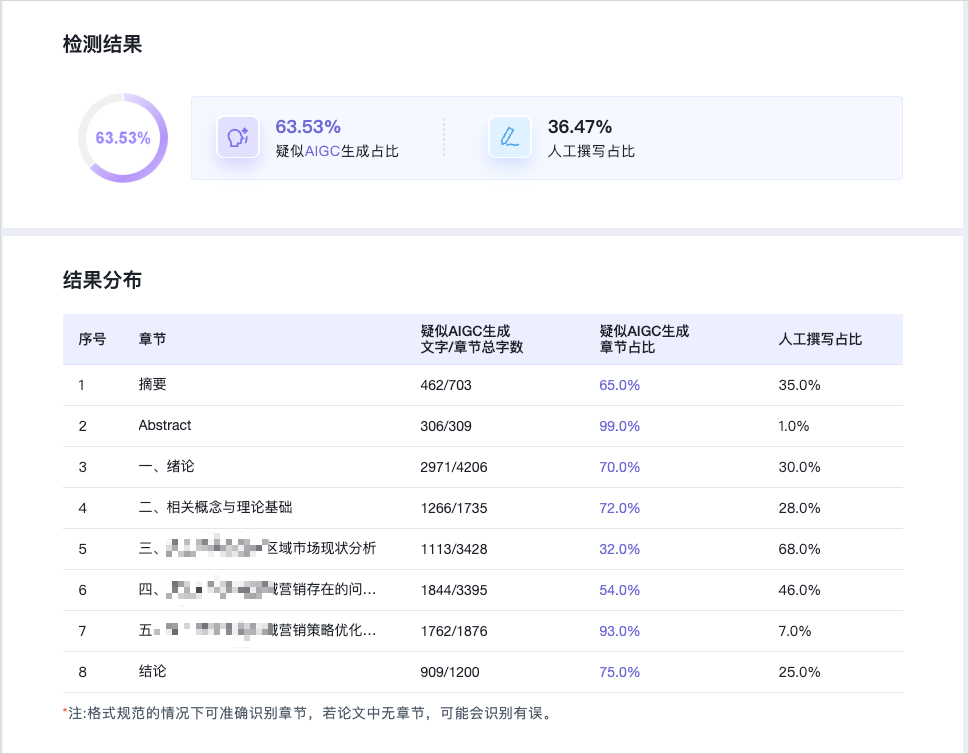The height and width of the screenshot is (754, 969).
Task: Click the 70.0% AIGC ratio for 绪论
Action: 619,467
